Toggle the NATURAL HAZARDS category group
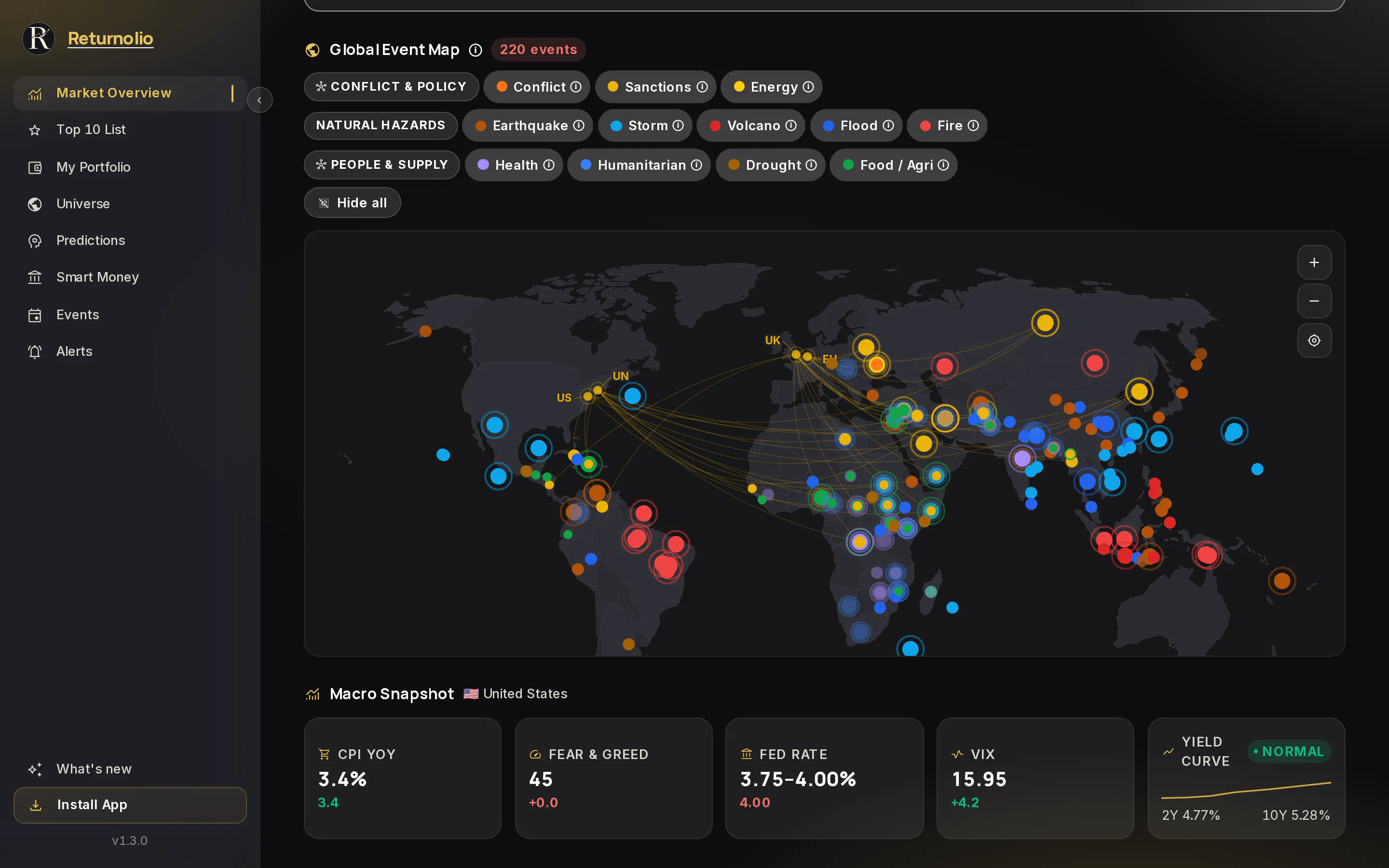The height and width of the screenshot is (868, 1389). (x=381, y=125)
